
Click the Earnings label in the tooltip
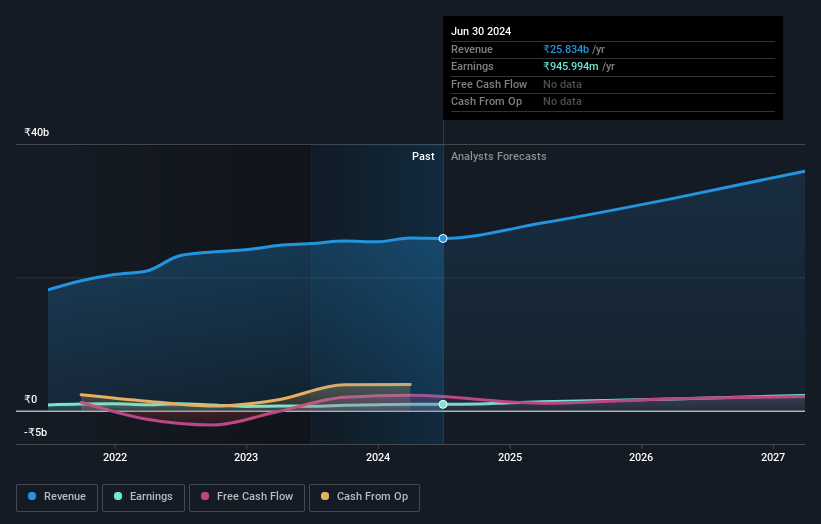pyautogui.click(x=472, y=66)
